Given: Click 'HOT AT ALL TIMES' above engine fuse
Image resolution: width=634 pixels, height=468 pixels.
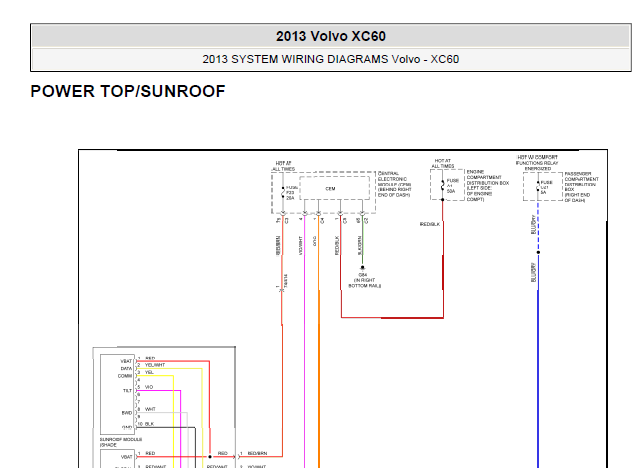Looking at the screenshot, I should [443, 163].
